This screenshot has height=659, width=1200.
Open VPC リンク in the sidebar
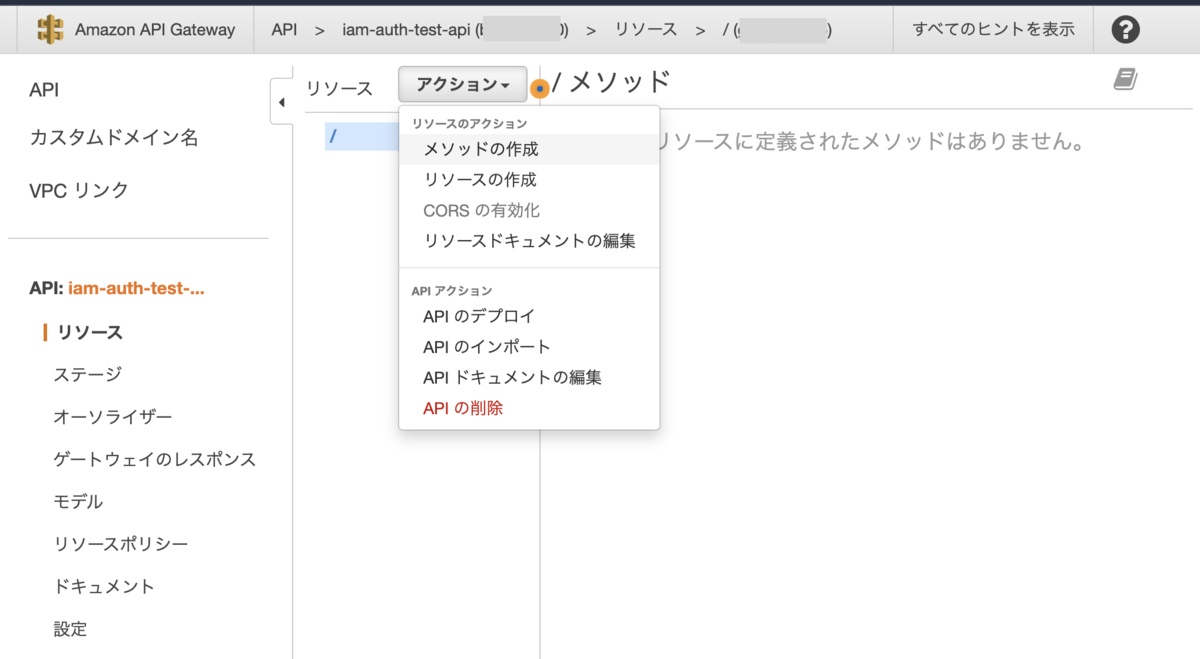coord(79,190)
